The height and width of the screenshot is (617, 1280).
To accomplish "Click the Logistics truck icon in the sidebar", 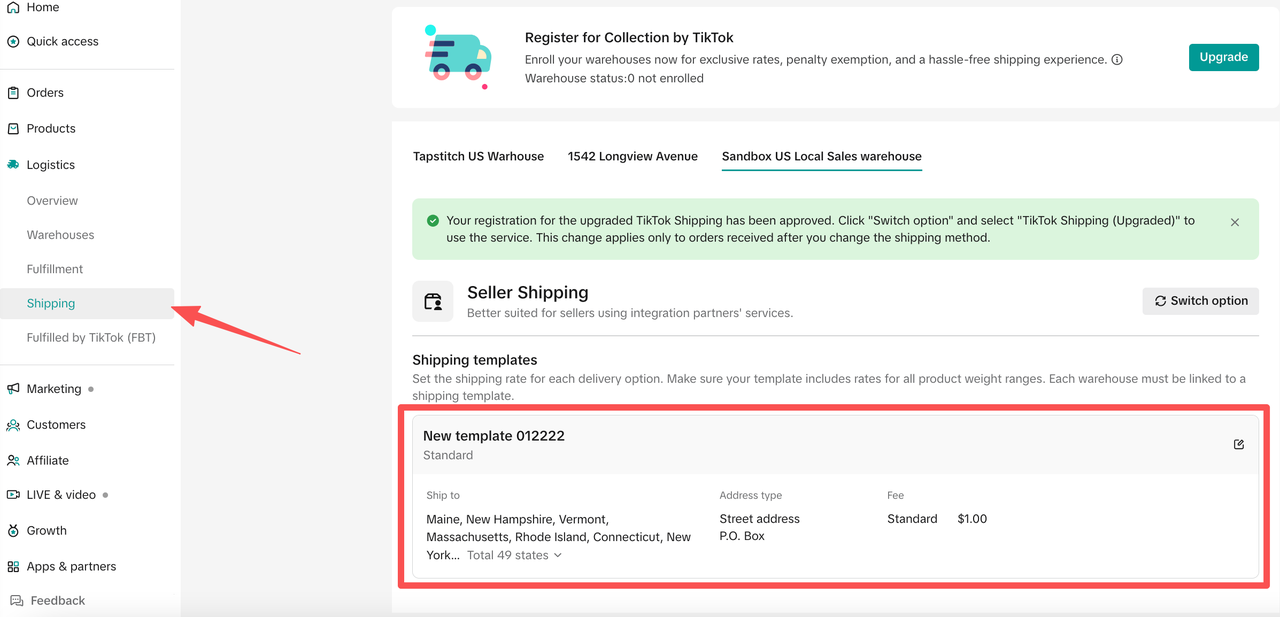I will pos(13,165).
